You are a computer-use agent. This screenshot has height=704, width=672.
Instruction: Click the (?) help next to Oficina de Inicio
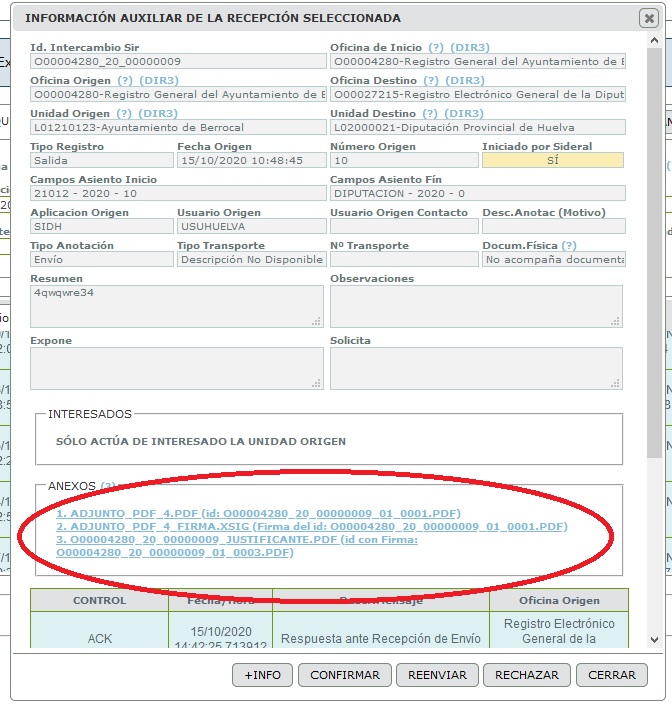coord(435,47)
